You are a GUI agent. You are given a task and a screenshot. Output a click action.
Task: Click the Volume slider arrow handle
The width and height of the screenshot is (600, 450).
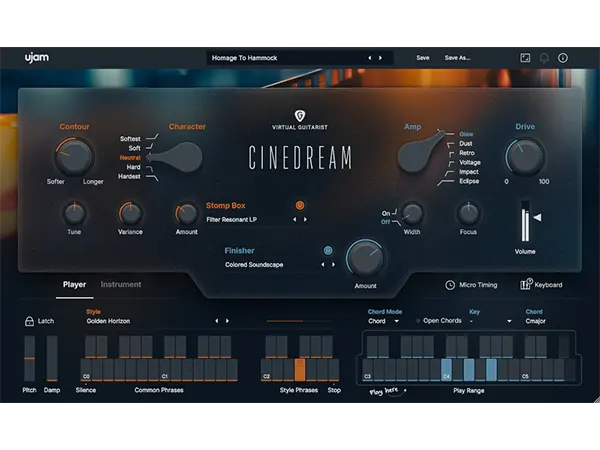coord(538,217)
